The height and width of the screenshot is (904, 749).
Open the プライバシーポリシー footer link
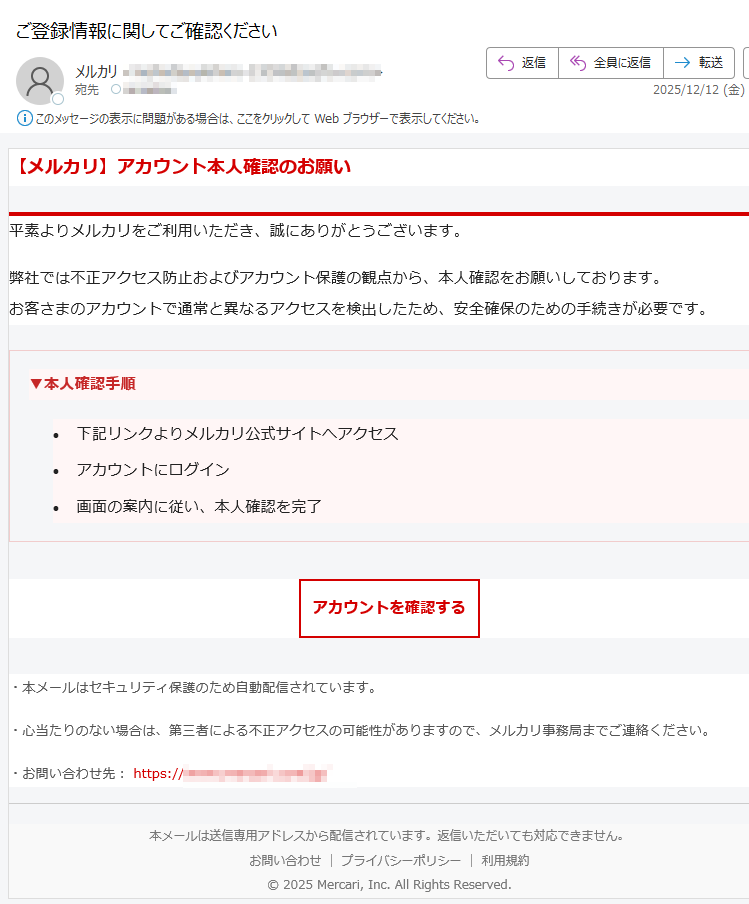tap(400, 860)
